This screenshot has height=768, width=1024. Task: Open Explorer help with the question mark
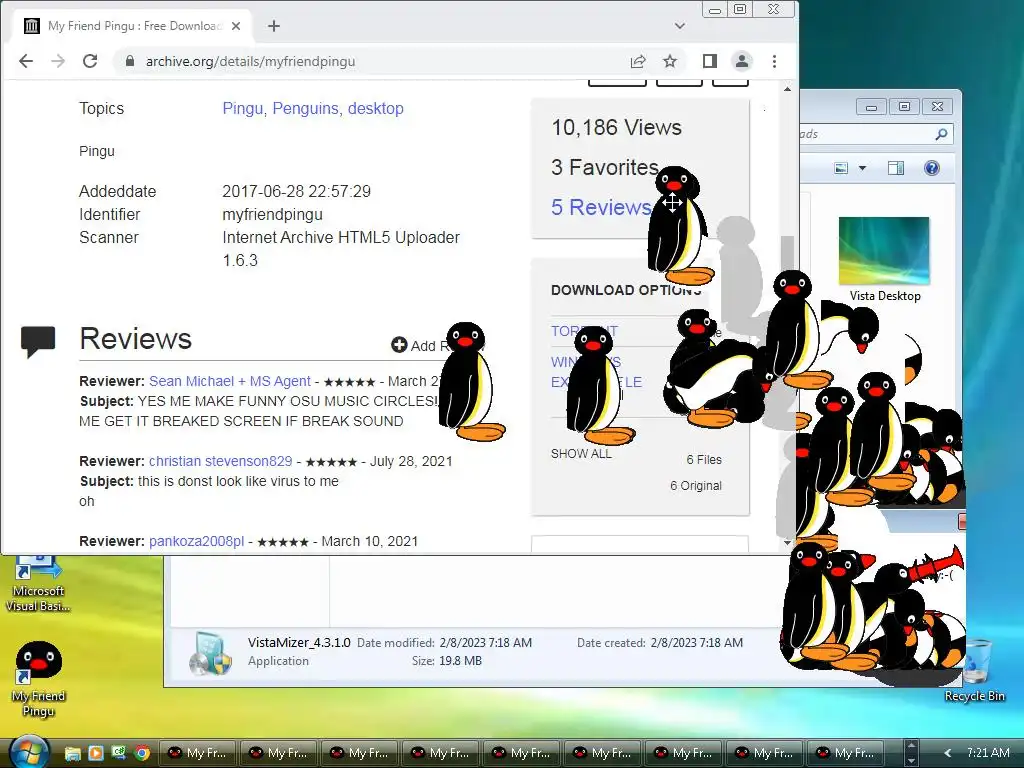[x=932, y=168]
